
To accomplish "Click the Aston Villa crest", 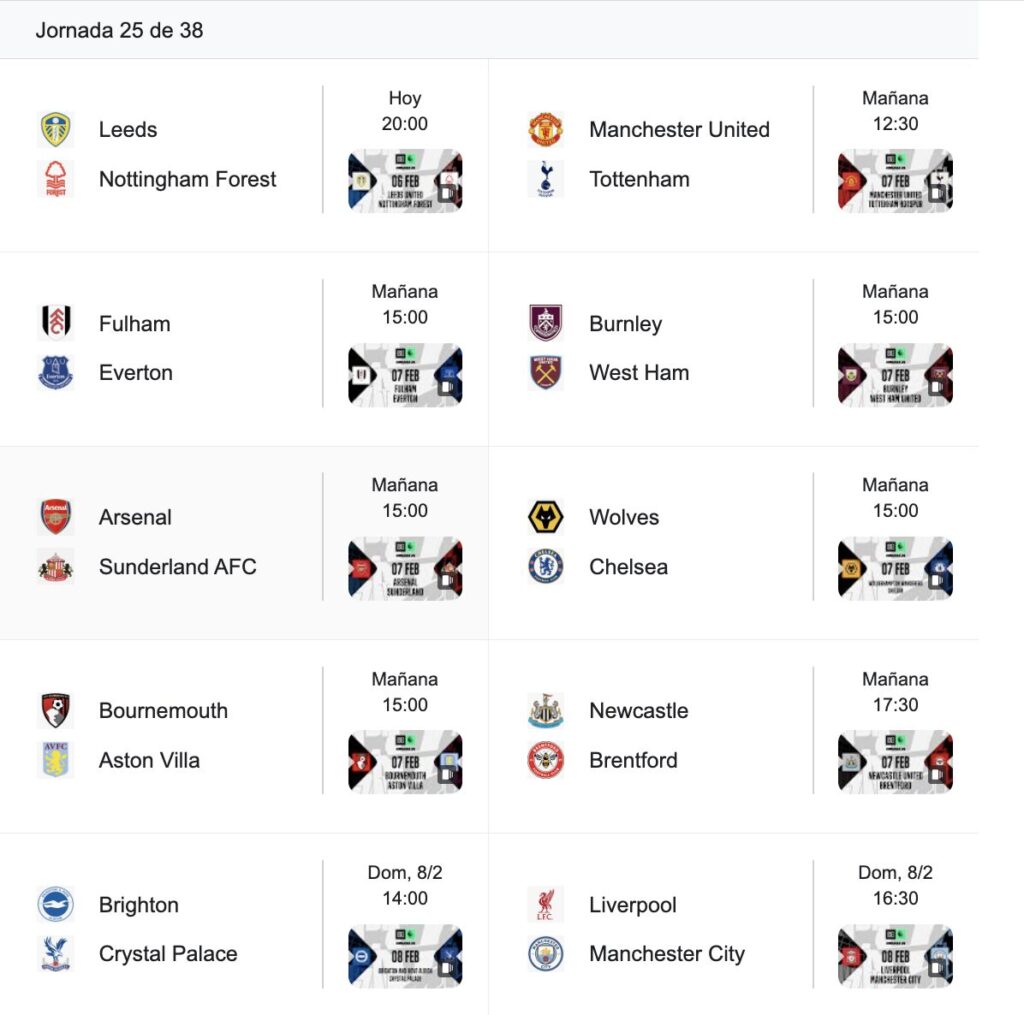I will coord(55,760).
